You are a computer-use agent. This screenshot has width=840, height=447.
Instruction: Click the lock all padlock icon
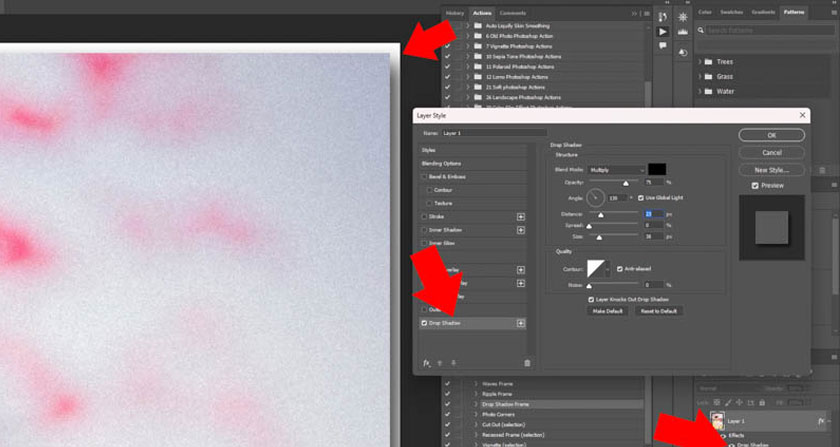(x=762, y=402)
